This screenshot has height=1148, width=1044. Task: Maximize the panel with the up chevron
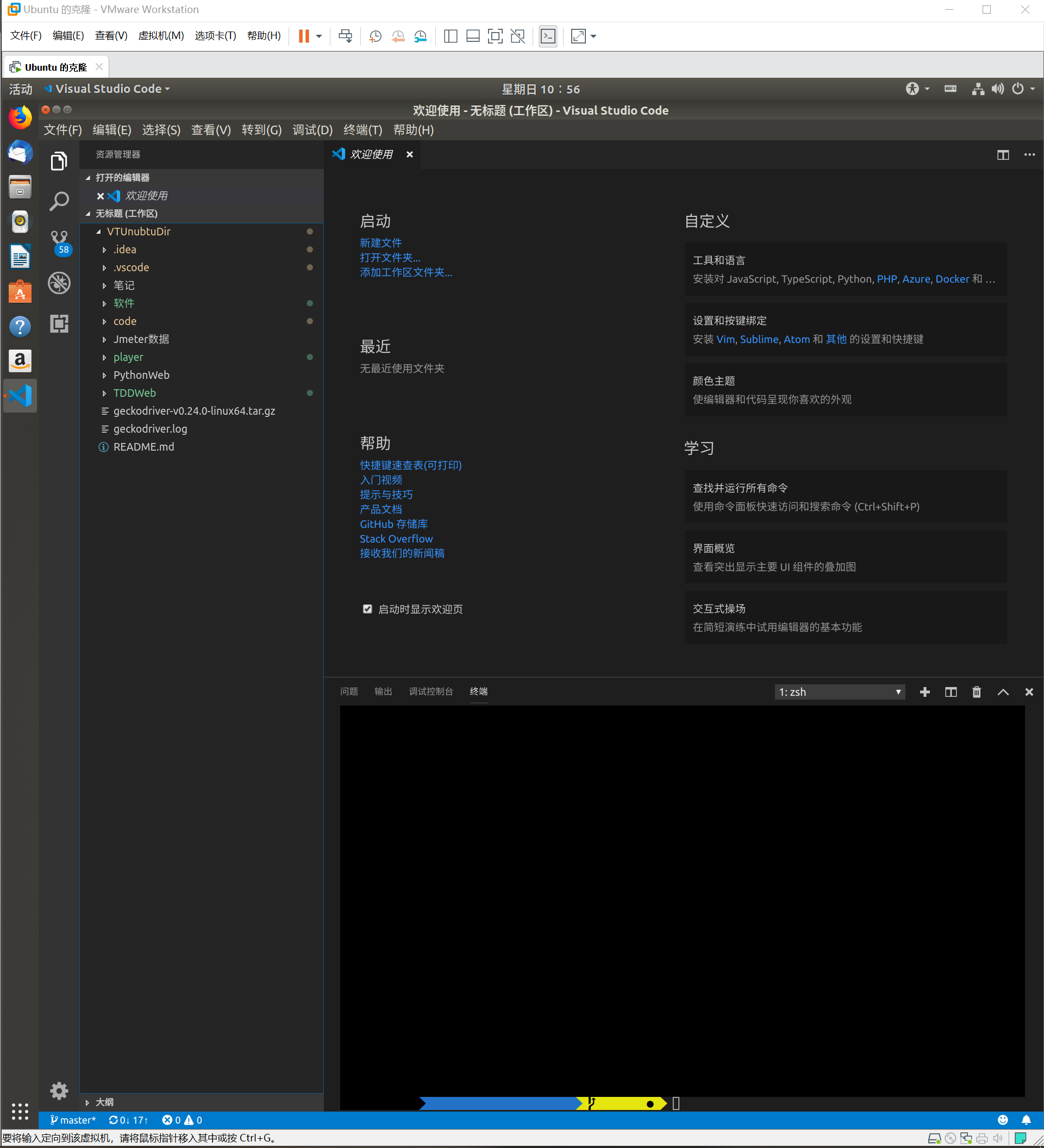[x=1003, y=691]
